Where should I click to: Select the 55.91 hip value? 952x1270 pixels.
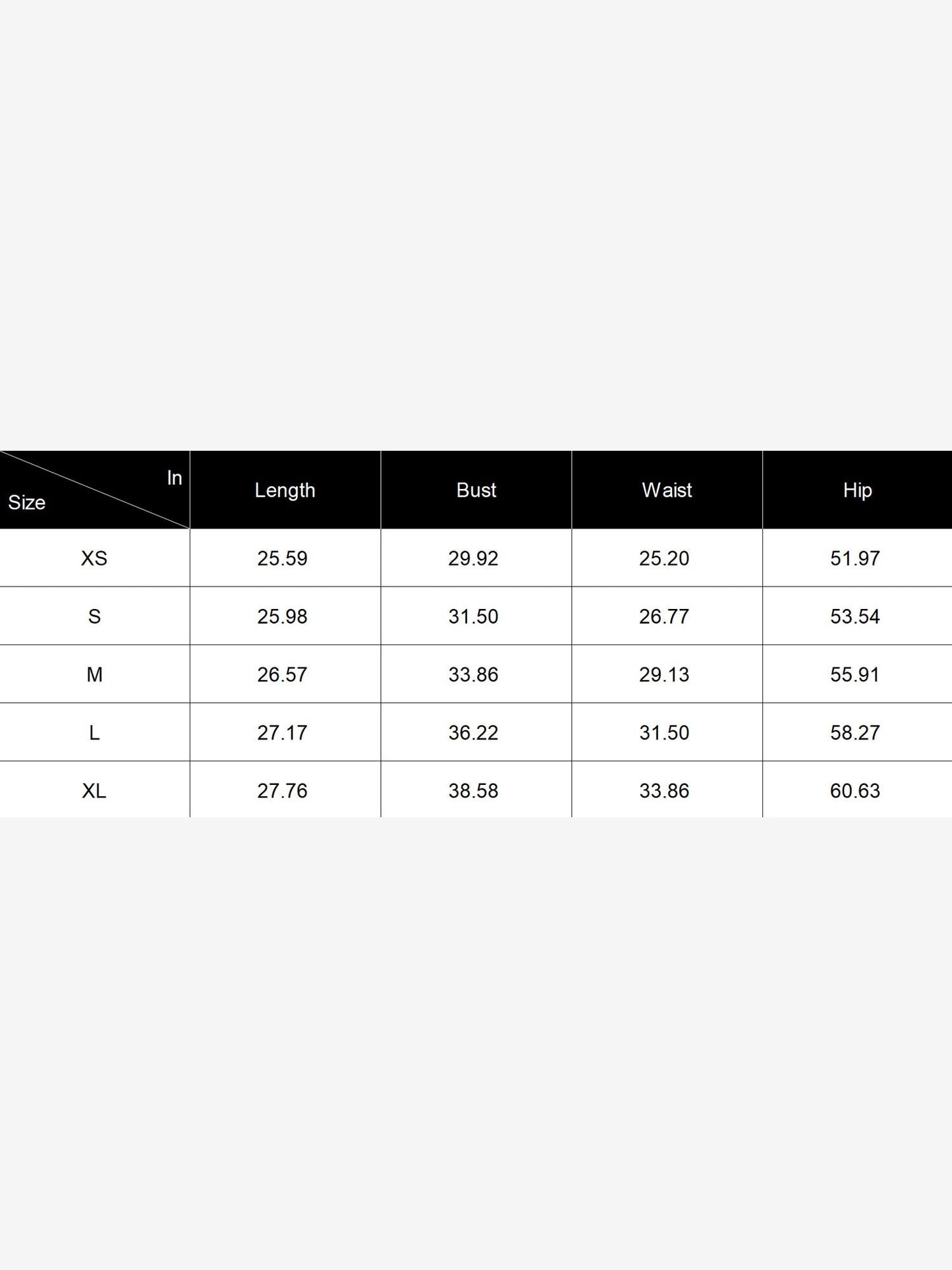tap(855, 674)
